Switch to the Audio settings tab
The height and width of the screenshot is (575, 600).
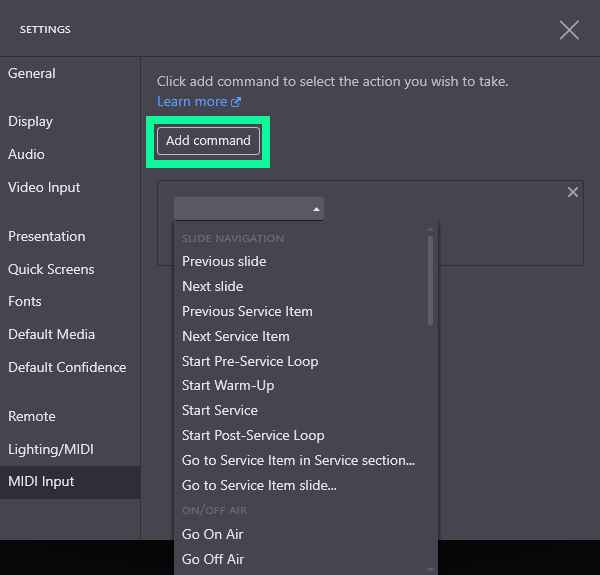(26, 155)
